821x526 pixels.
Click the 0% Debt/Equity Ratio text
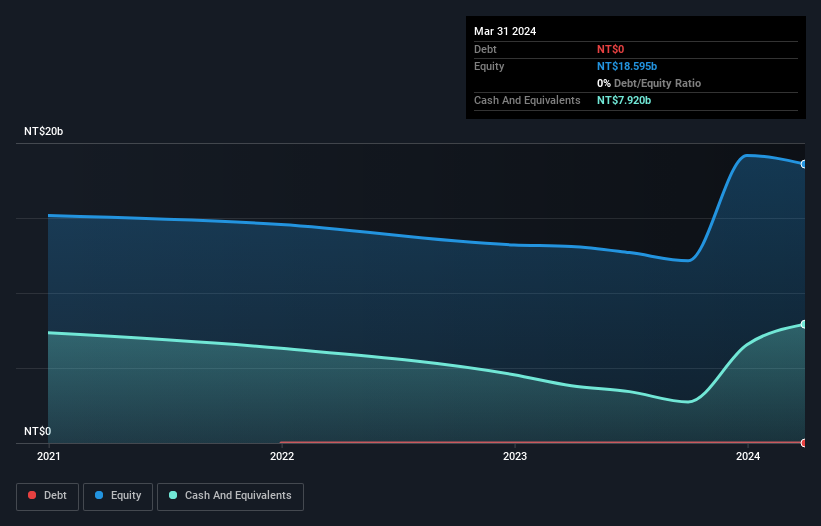click(649, 83)
